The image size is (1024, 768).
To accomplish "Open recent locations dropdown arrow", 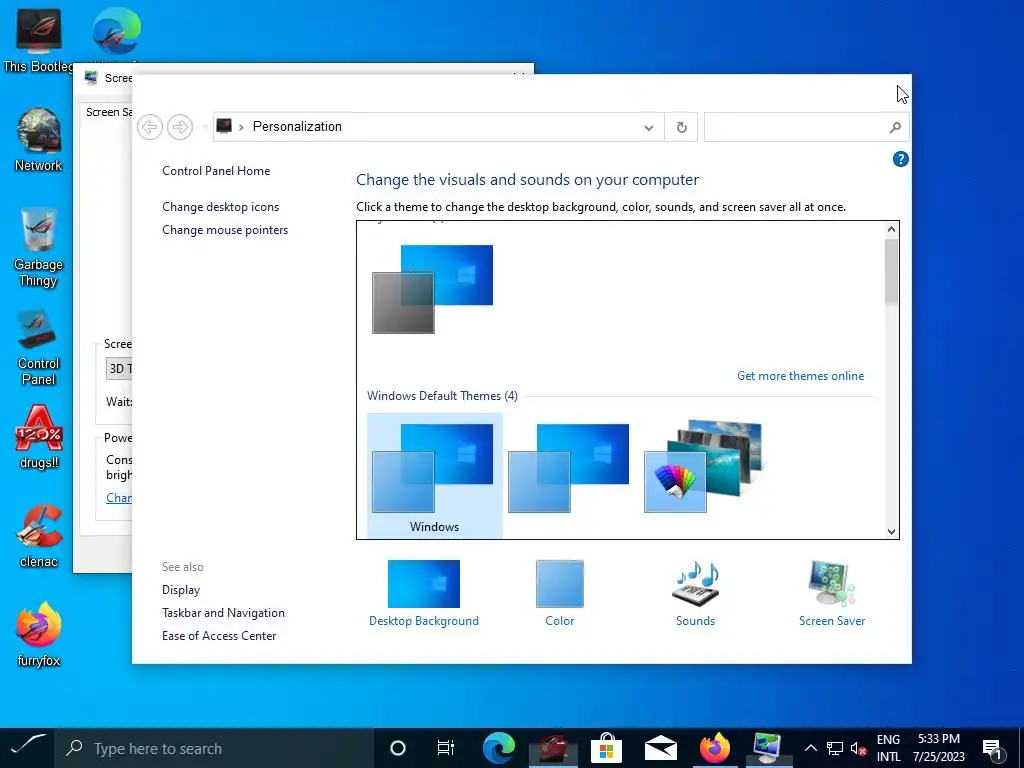I will point(204,127).
